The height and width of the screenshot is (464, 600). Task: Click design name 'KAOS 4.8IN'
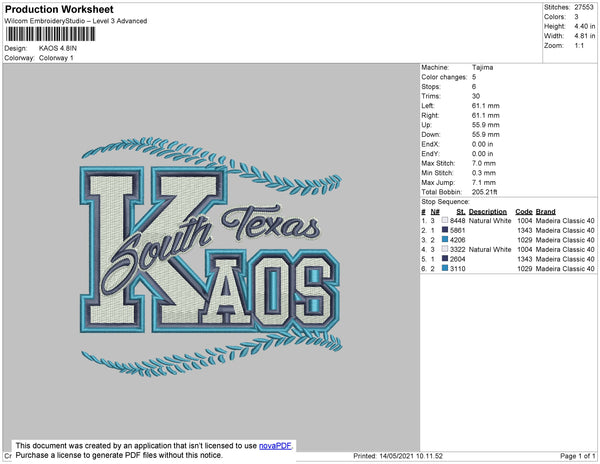point(58,49)
